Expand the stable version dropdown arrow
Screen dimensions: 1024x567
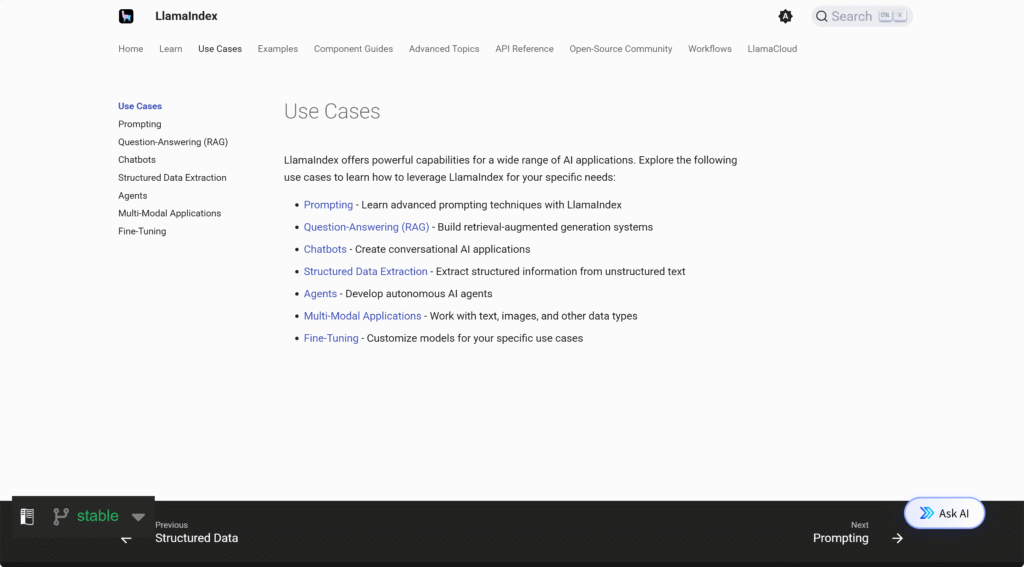(x=138, y=517)
